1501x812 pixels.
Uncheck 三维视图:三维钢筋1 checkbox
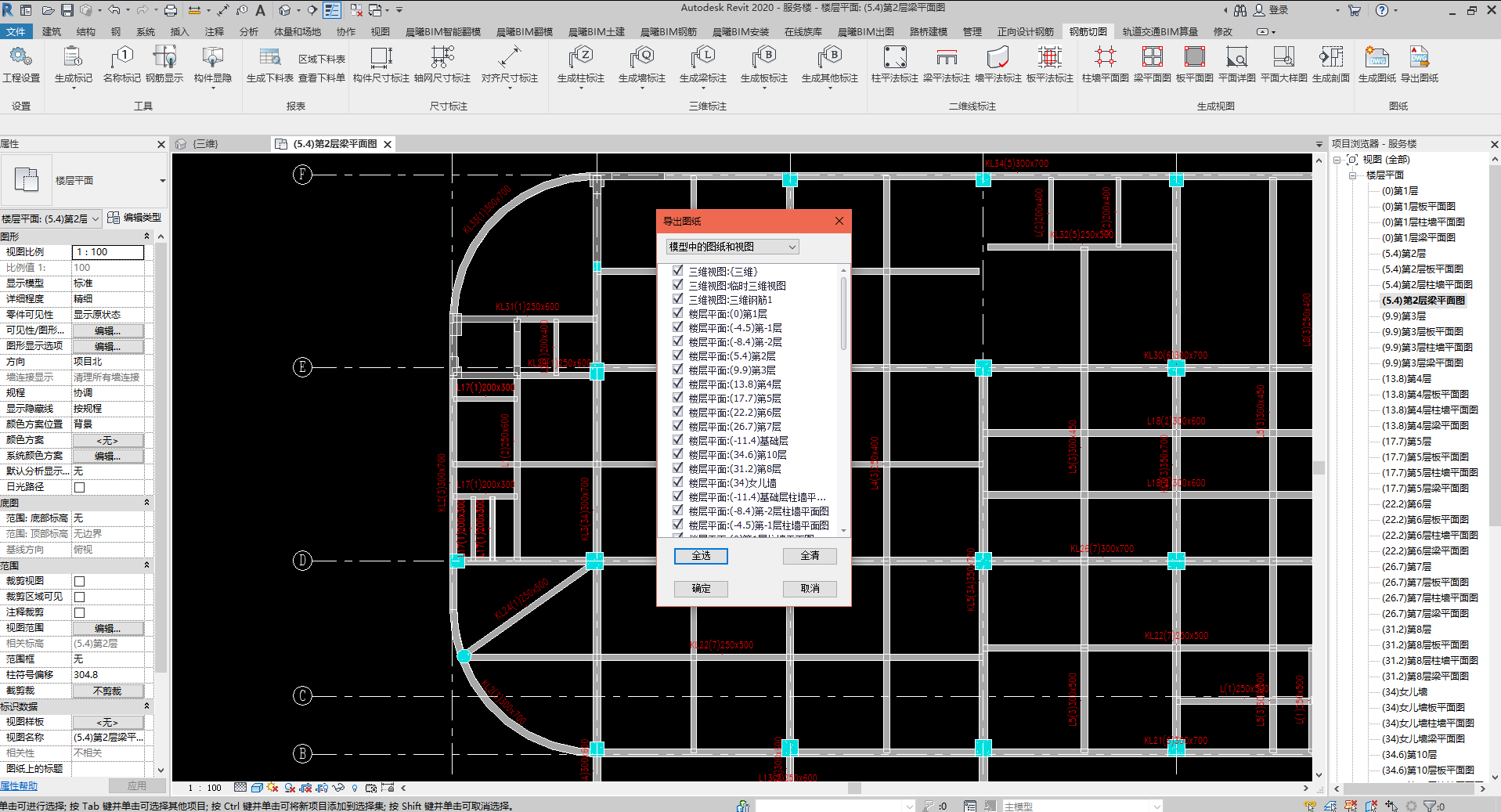678,299
